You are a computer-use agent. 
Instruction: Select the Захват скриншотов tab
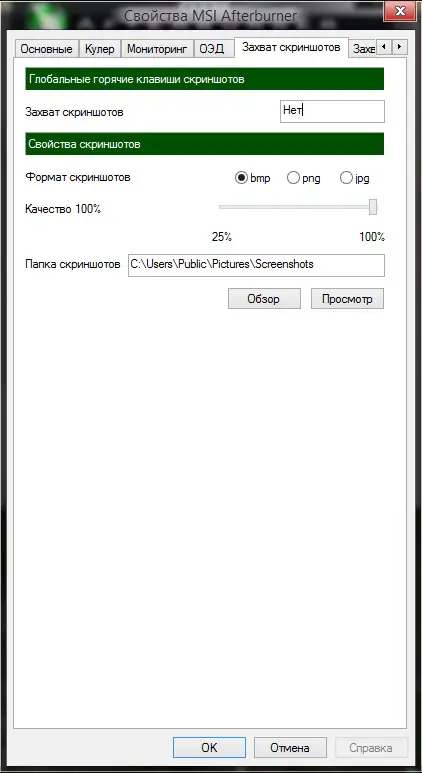click(x=291, y=48)
